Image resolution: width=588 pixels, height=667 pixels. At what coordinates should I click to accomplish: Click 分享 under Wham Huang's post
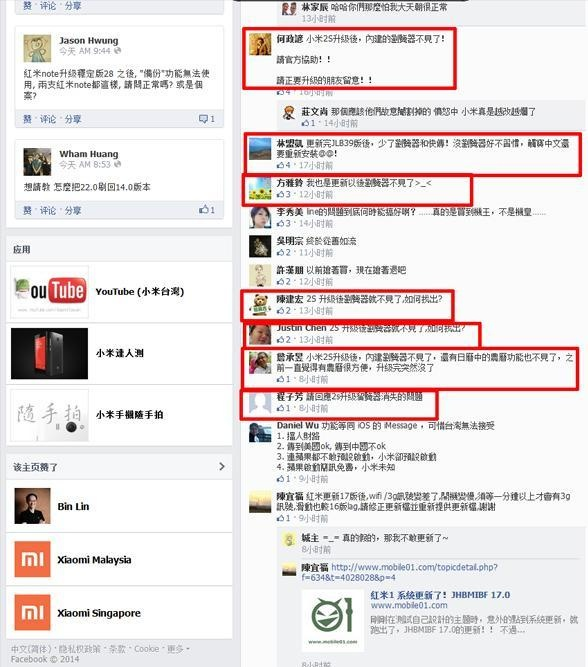[x=73, y=210]
